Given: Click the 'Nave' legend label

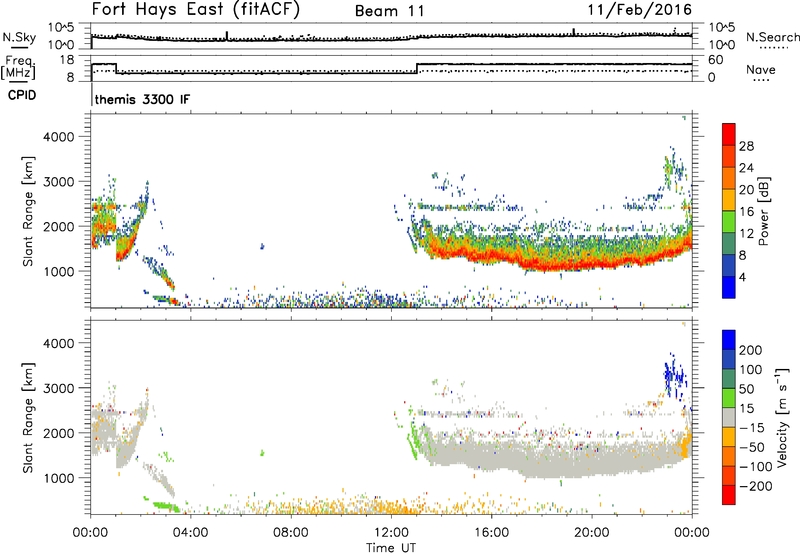Looking at the screenshot, I should pos(760,69).
